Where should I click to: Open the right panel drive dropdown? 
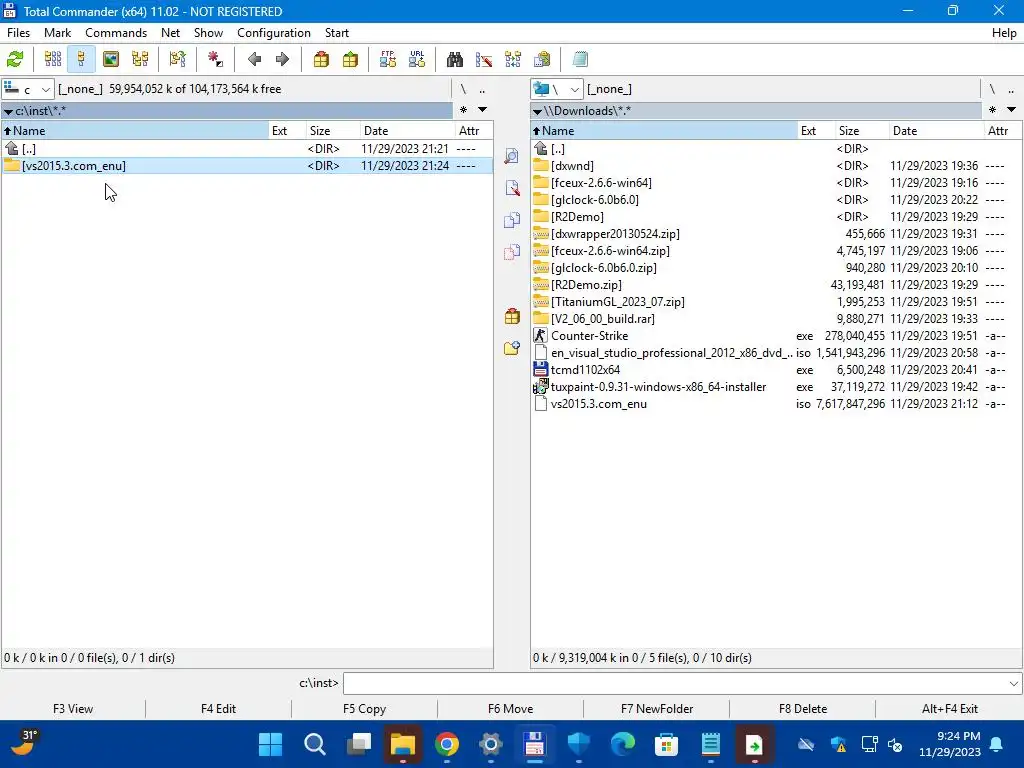point(556,89)
